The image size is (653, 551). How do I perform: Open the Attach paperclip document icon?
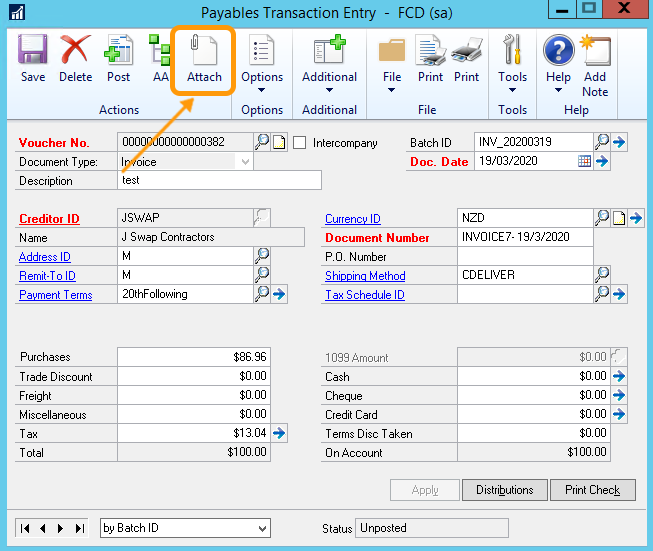point(204,58)
